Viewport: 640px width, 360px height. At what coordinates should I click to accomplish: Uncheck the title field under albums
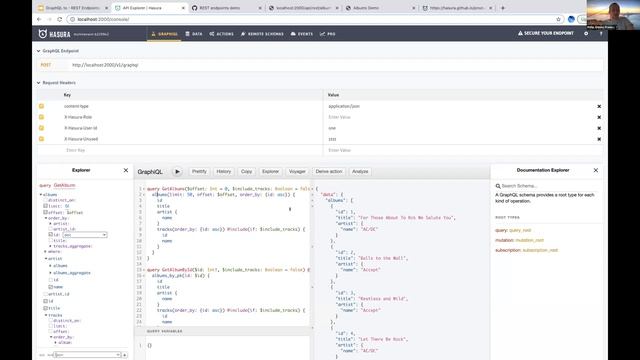[x=46, y=308]
